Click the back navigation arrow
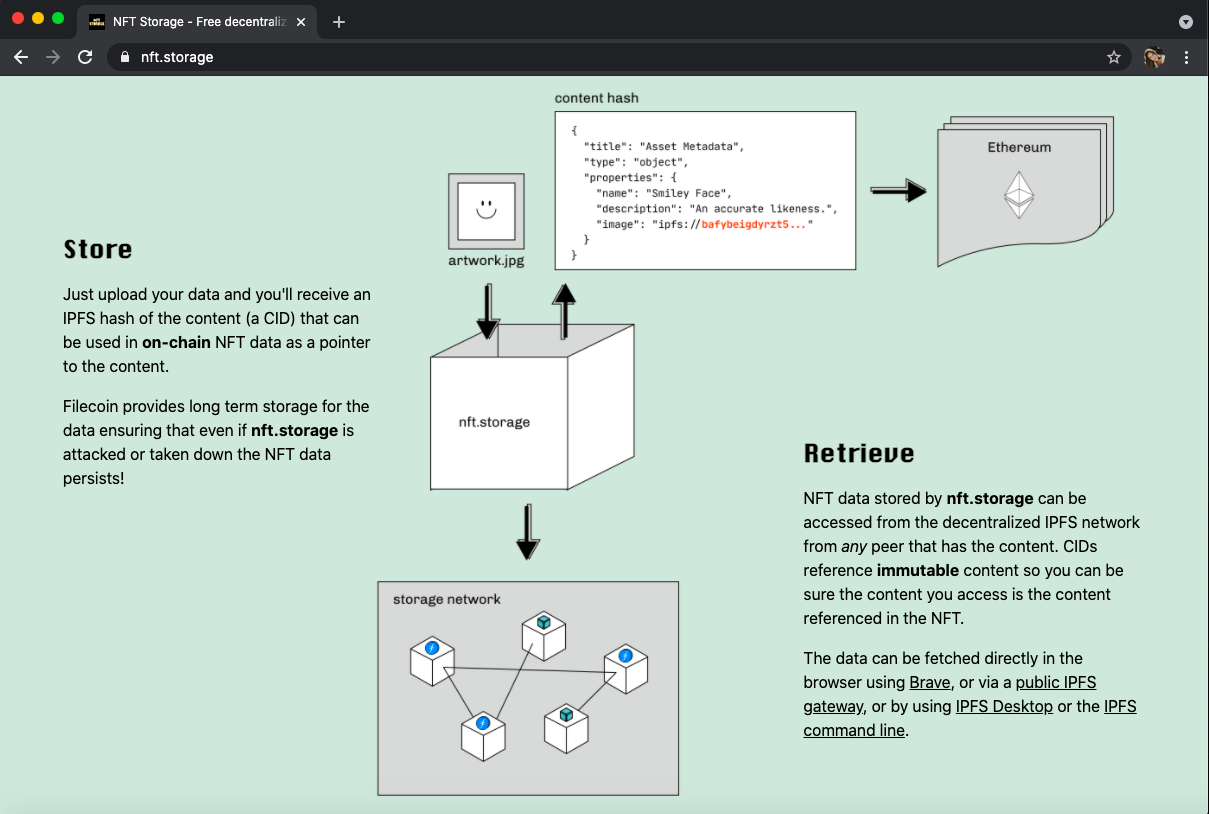Image resolution: width=1209 pixels, height=814 pixels. coord(21,57)
